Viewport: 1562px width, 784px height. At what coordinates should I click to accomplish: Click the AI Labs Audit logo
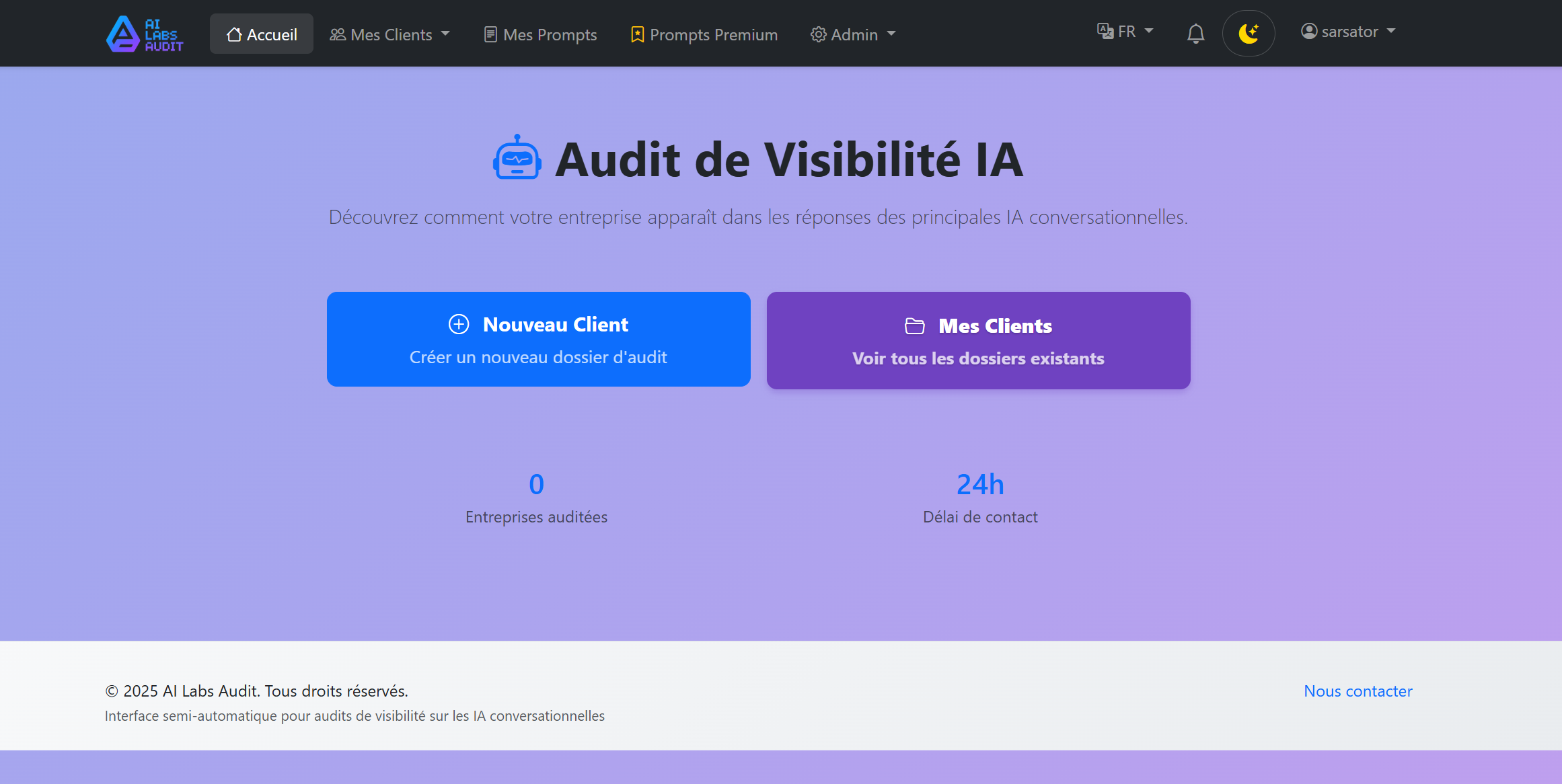tap(143, 34)
